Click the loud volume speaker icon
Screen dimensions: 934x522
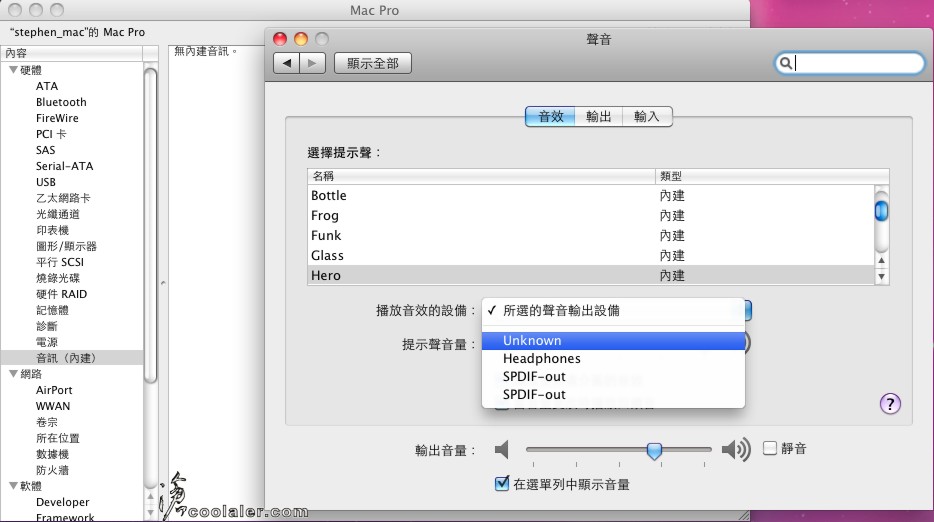[x=736, y=449]
